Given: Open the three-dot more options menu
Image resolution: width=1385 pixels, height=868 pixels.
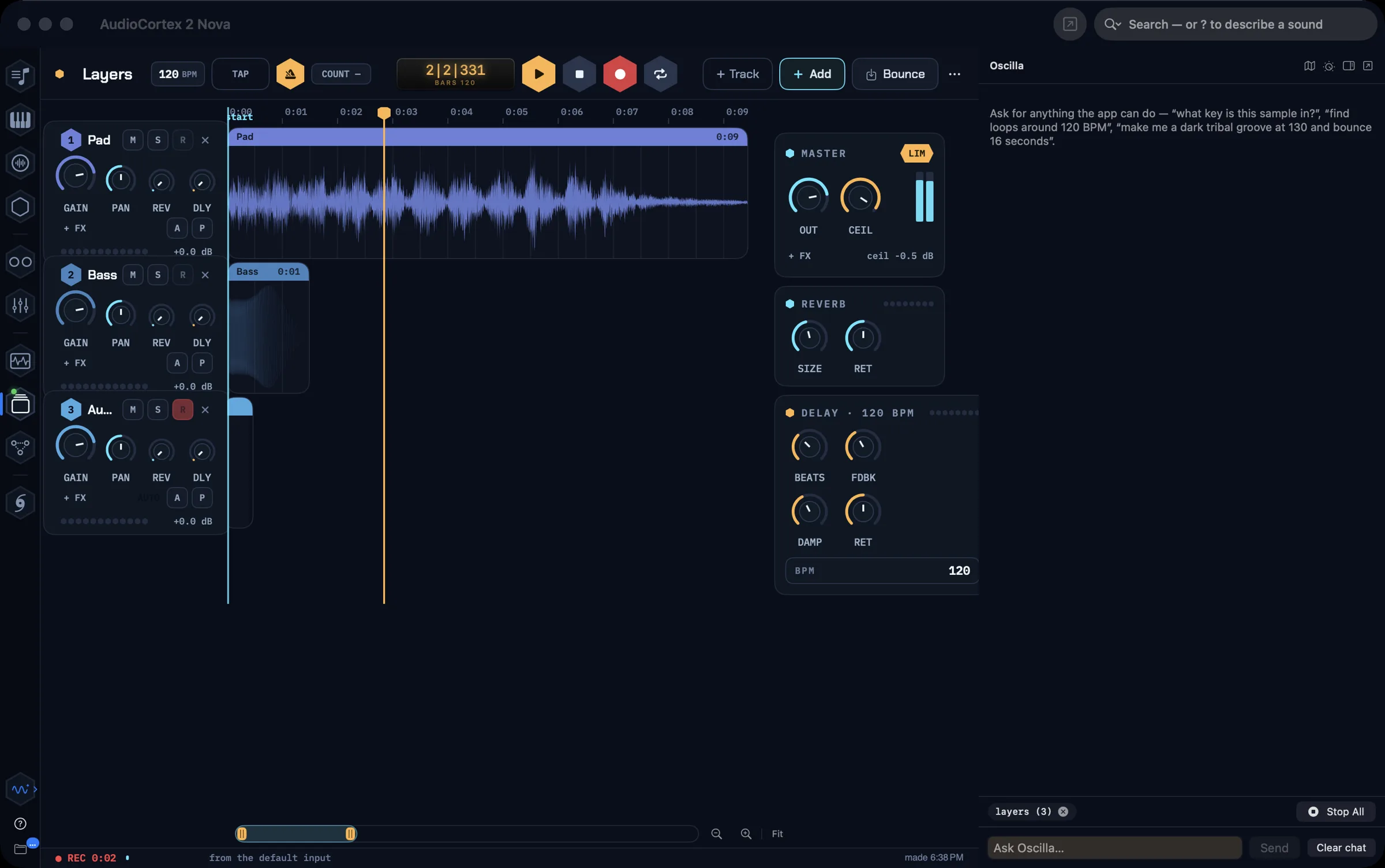Looking at the screenshot, I should 954,74.
